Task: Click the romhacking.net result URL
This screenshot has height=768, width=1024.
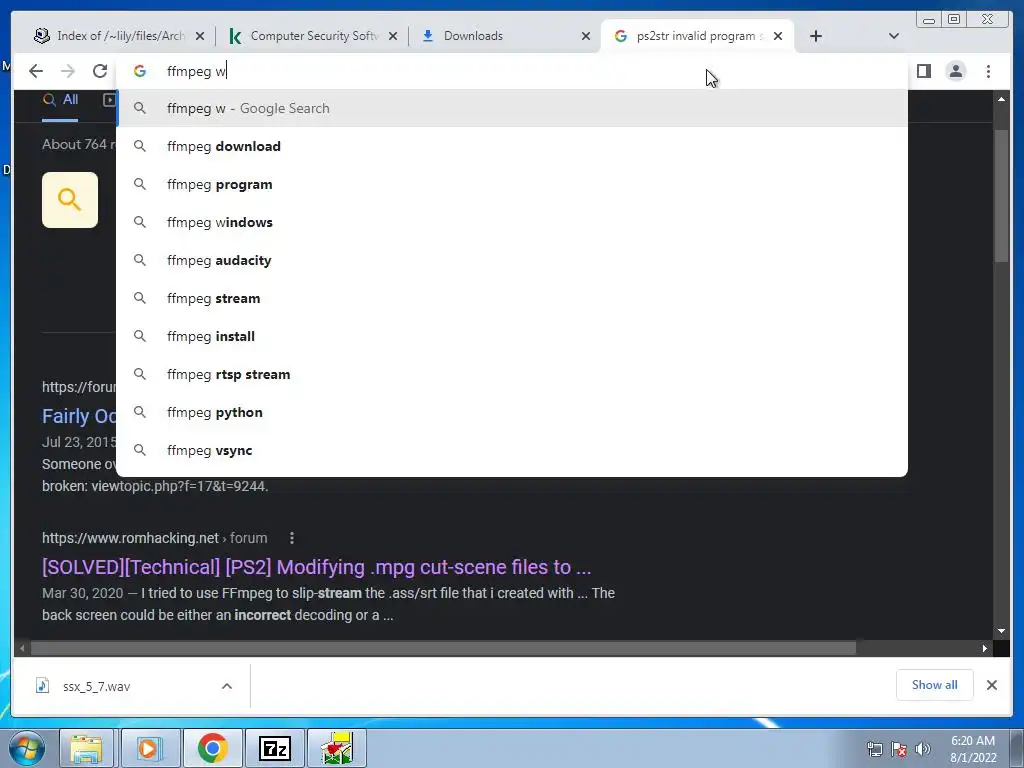Action: [x=155, y=538]
